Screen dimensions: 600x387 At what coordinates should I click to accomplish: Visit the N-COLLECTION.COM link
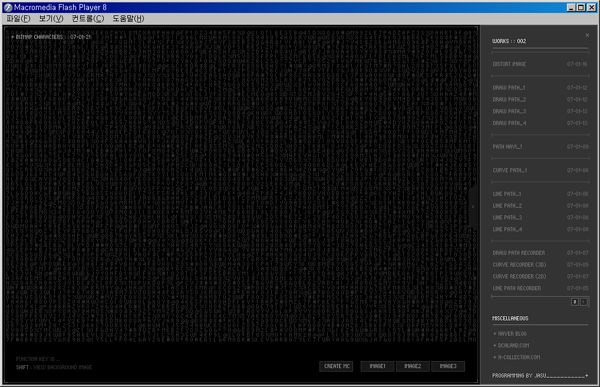click(517, 357)
